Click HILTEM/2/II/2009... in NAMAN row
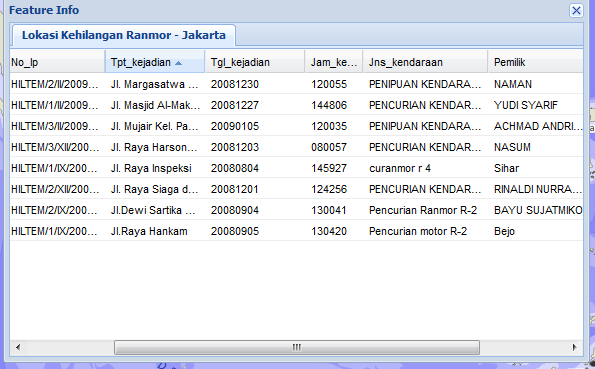This screenshot has height=369, width=595. coord(55,84)
